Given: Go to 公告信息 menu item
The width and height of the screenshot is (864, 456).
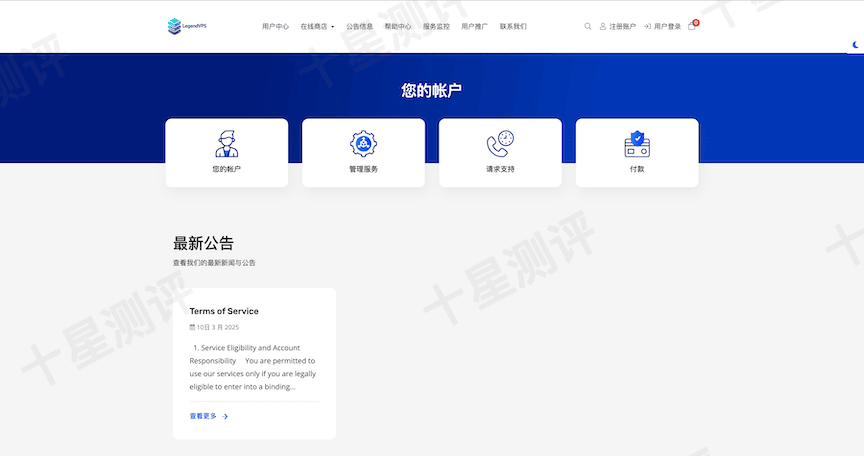Looking at the screenshot, I should [359, 27].
